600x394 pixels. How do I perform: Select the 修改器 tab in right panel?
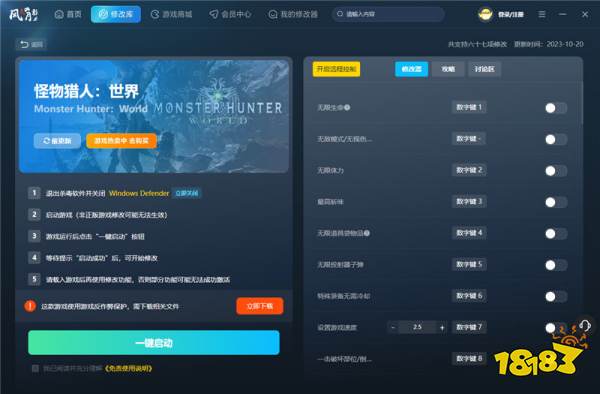(411, 69)
